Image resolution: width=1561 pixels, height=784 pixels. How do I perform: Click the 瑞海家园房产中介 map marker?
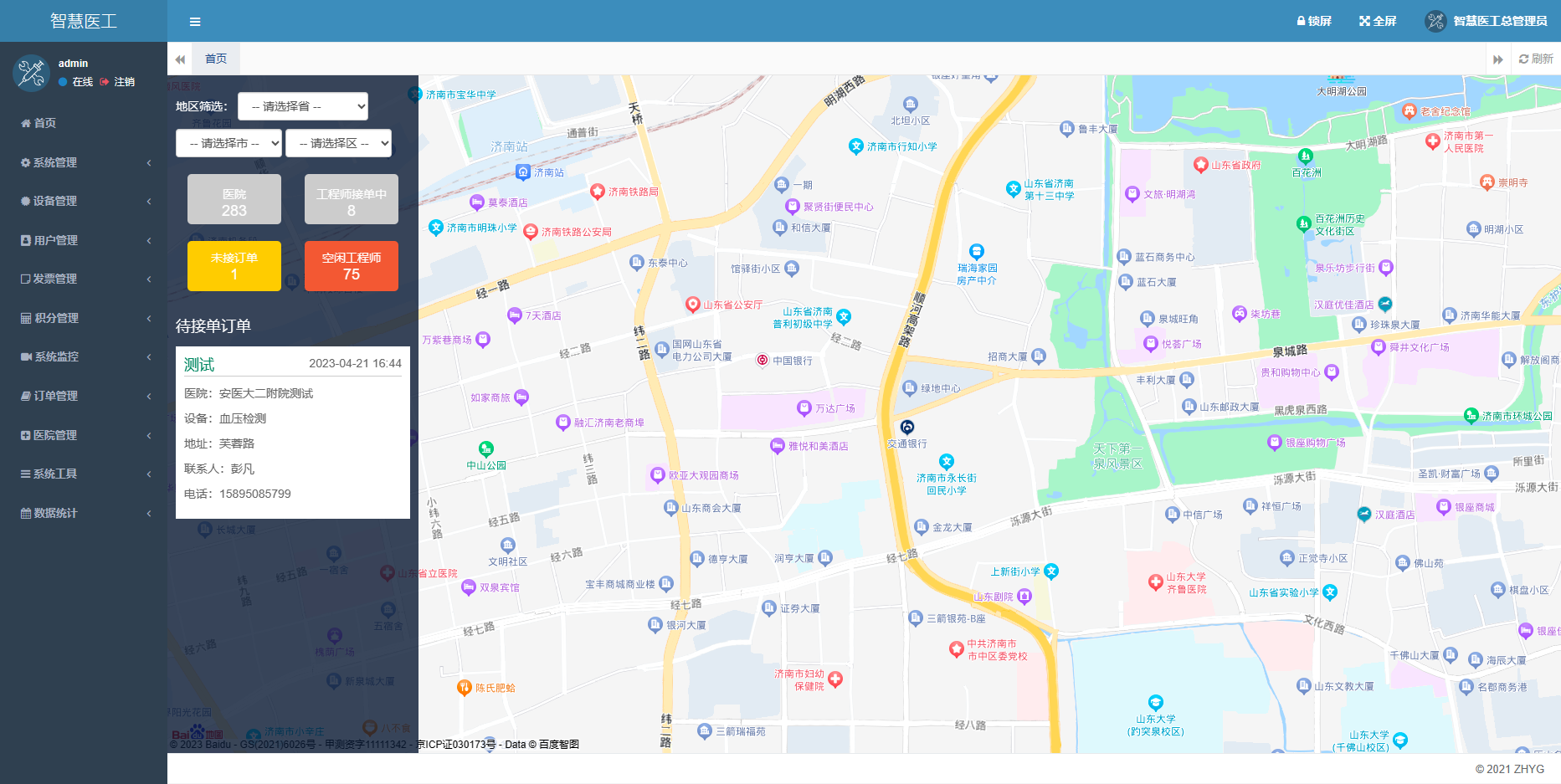pyautogui.click(x=977, y=252)
